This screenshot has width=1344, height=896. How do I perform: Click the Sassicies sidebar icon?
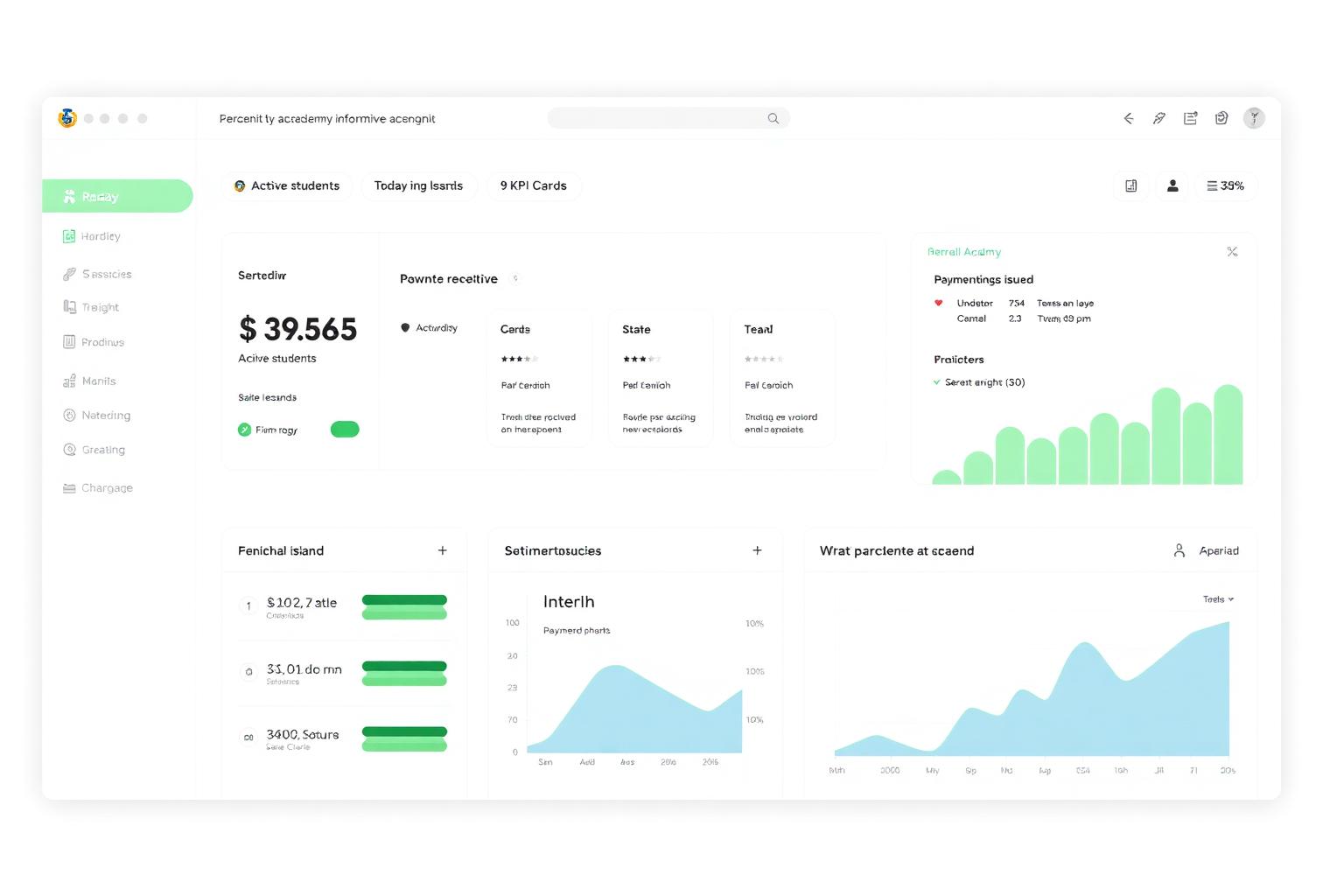tap(69, 274)
